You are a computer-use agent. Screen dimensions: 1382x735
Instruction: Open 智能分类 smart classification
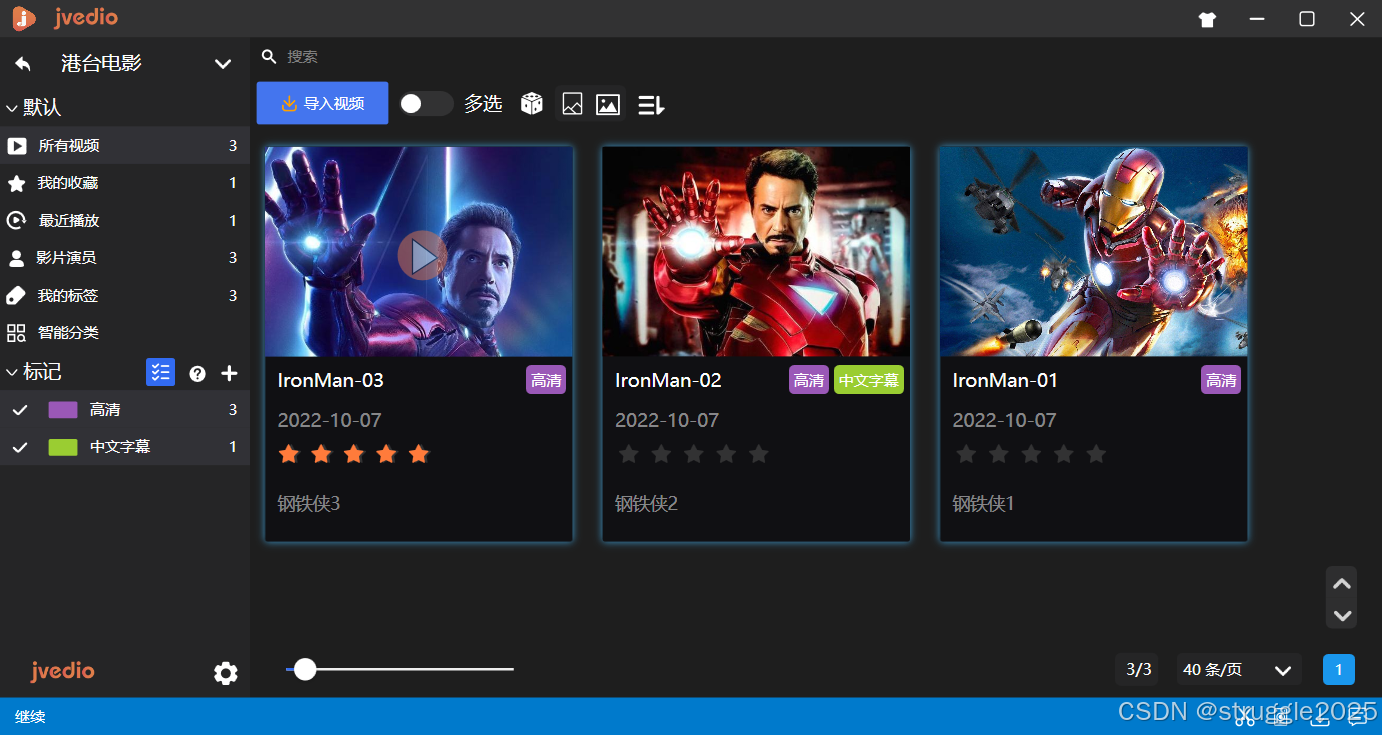(x=125, y=333)
